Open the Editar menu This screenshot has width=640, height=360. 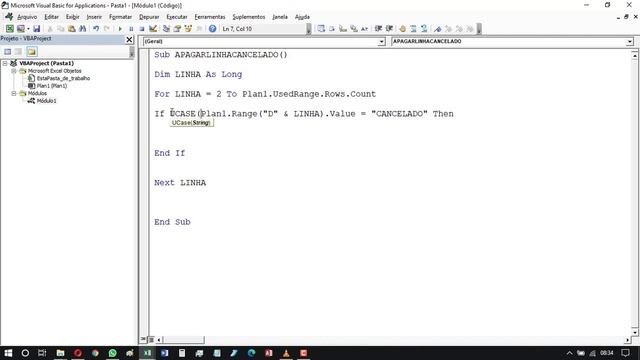51,17
